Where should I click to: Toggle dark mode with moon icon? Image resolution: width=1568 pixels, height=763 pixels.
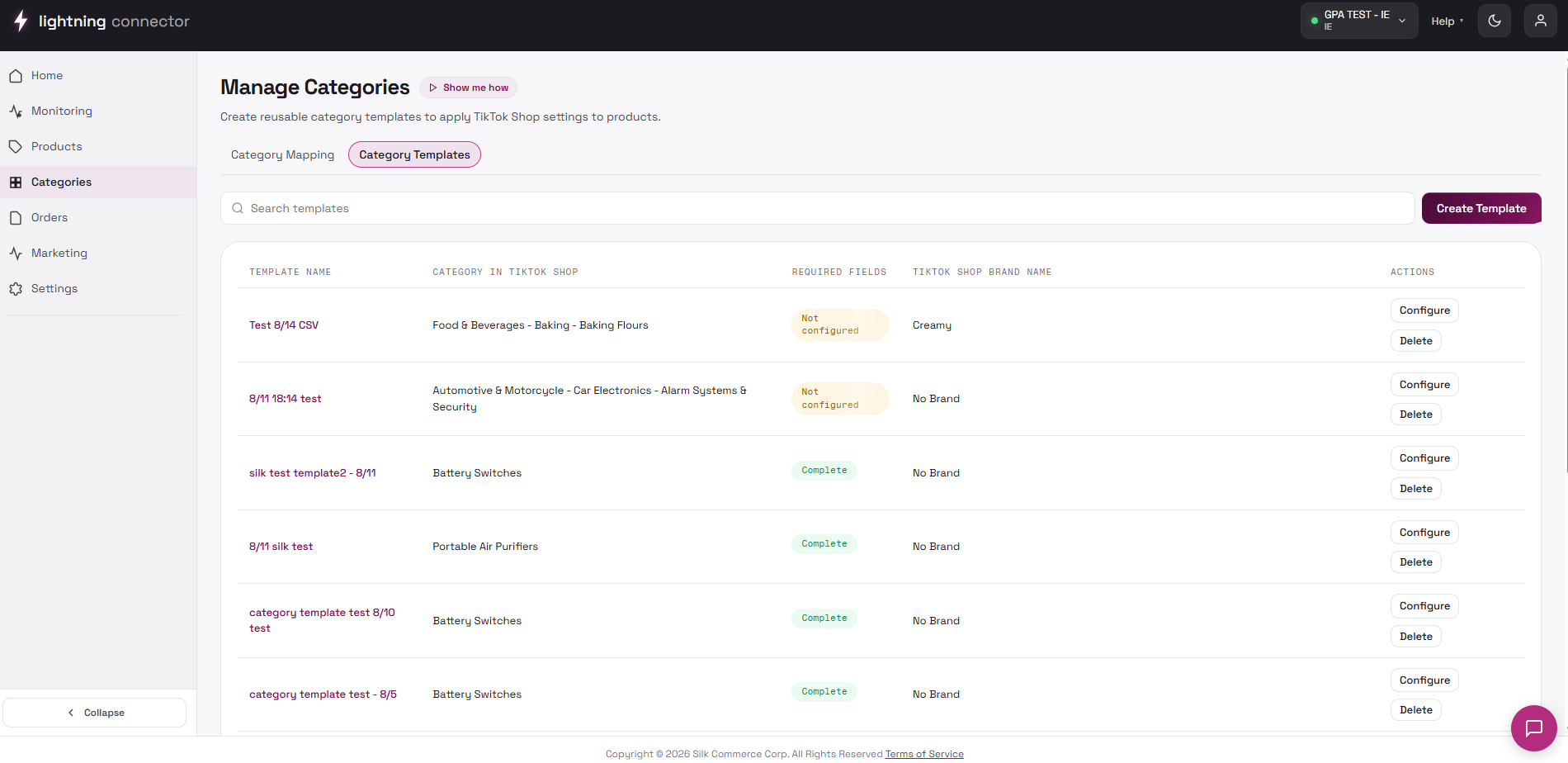pos(1495,21)
